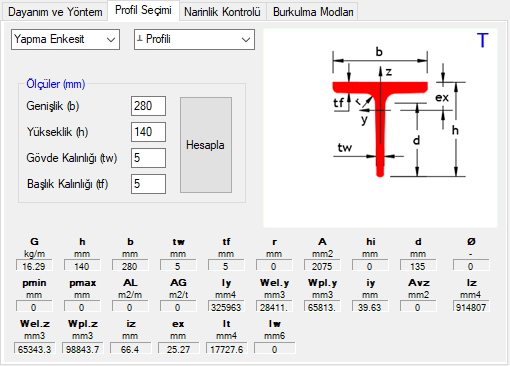Open the Narinlik Kontrolü tab
Viewport: 510px width, 366px height.
pyautogui.click(x=222, y=12)
